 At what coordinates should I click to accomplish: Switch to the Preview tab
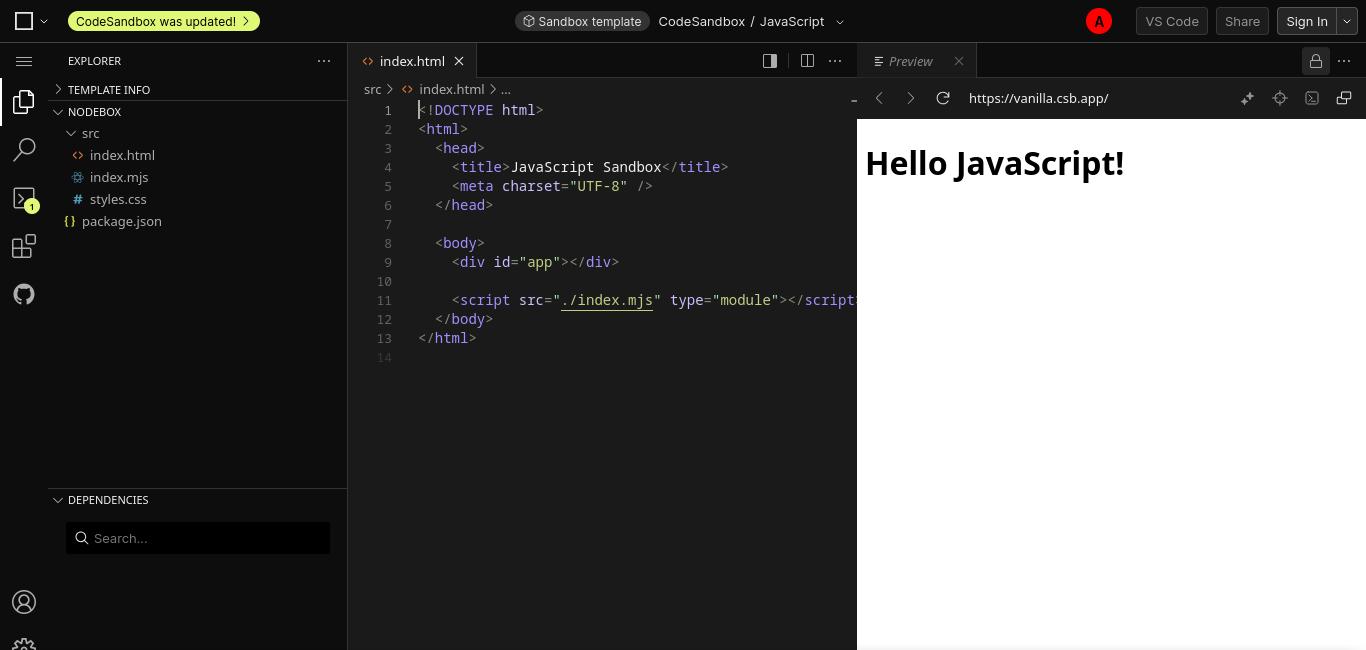[910, 61]
